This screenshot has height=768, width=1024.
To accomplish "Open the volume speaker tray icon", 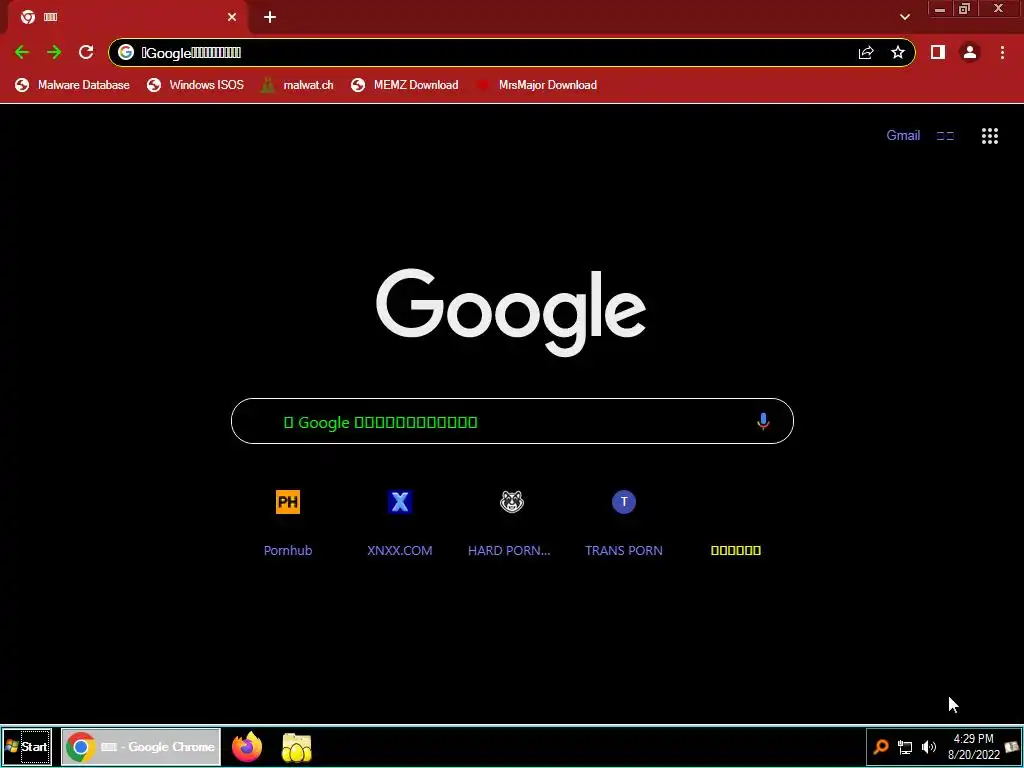I will 929,747.
